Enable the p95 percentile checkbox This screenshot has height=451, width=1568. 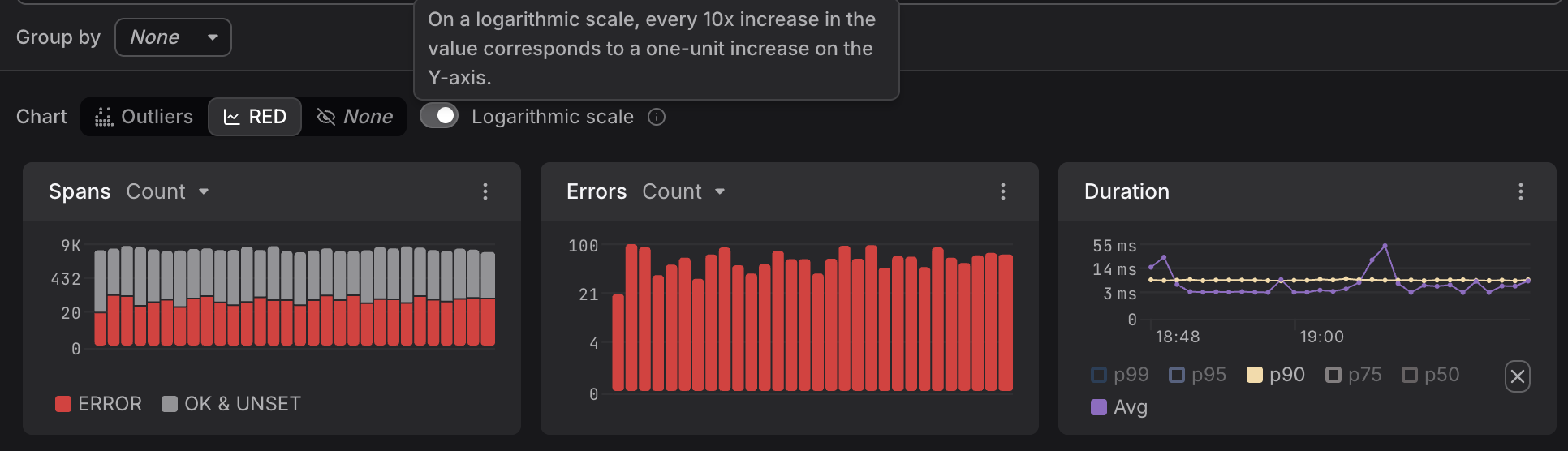pos(1177,375)
